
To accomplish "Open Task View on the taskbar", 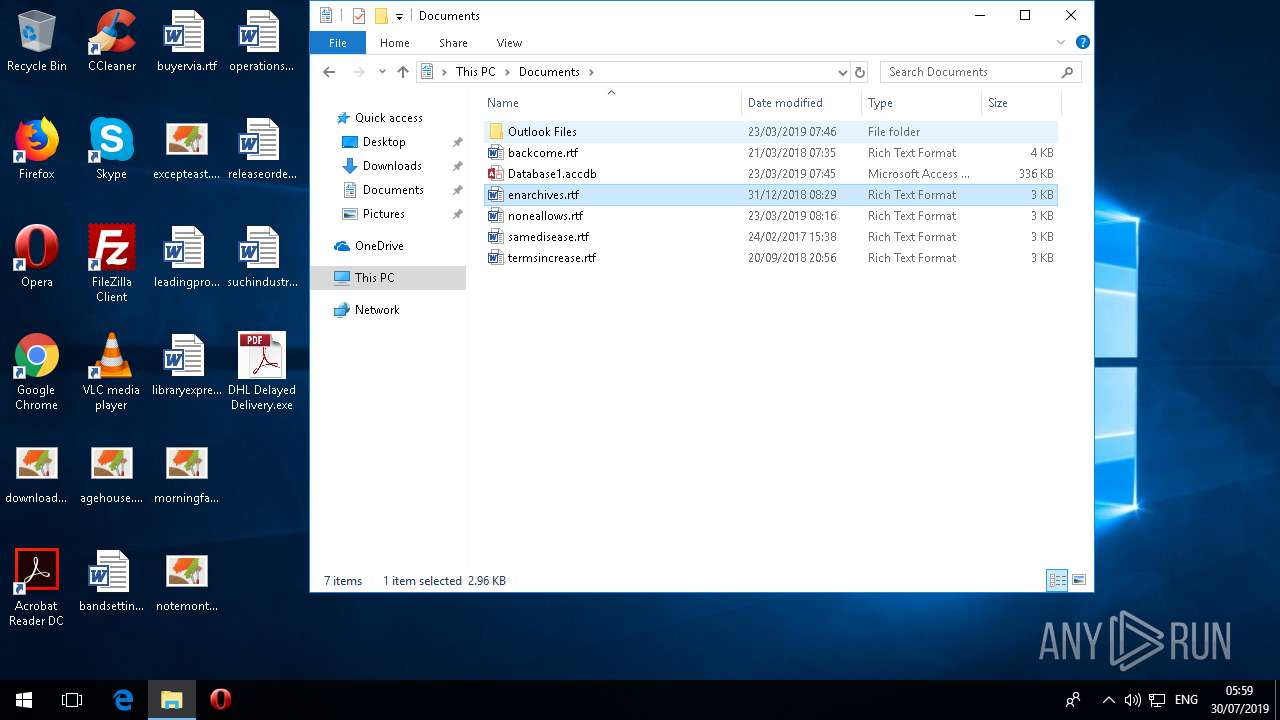I will coord(72,700).
